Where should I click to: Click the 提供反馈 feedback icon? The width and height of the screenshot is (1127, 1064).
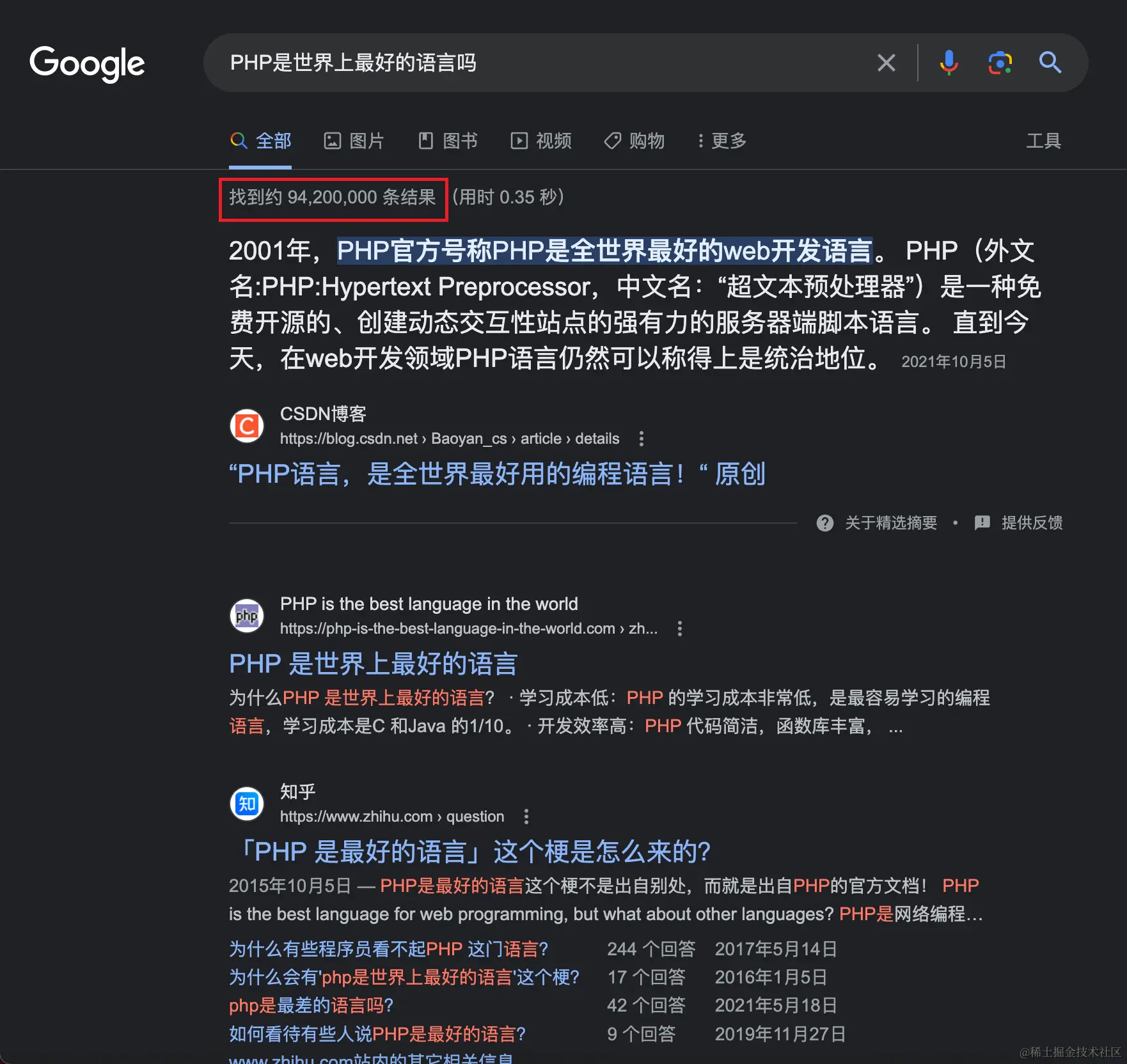pyautogui.click(x=982, y=523)
